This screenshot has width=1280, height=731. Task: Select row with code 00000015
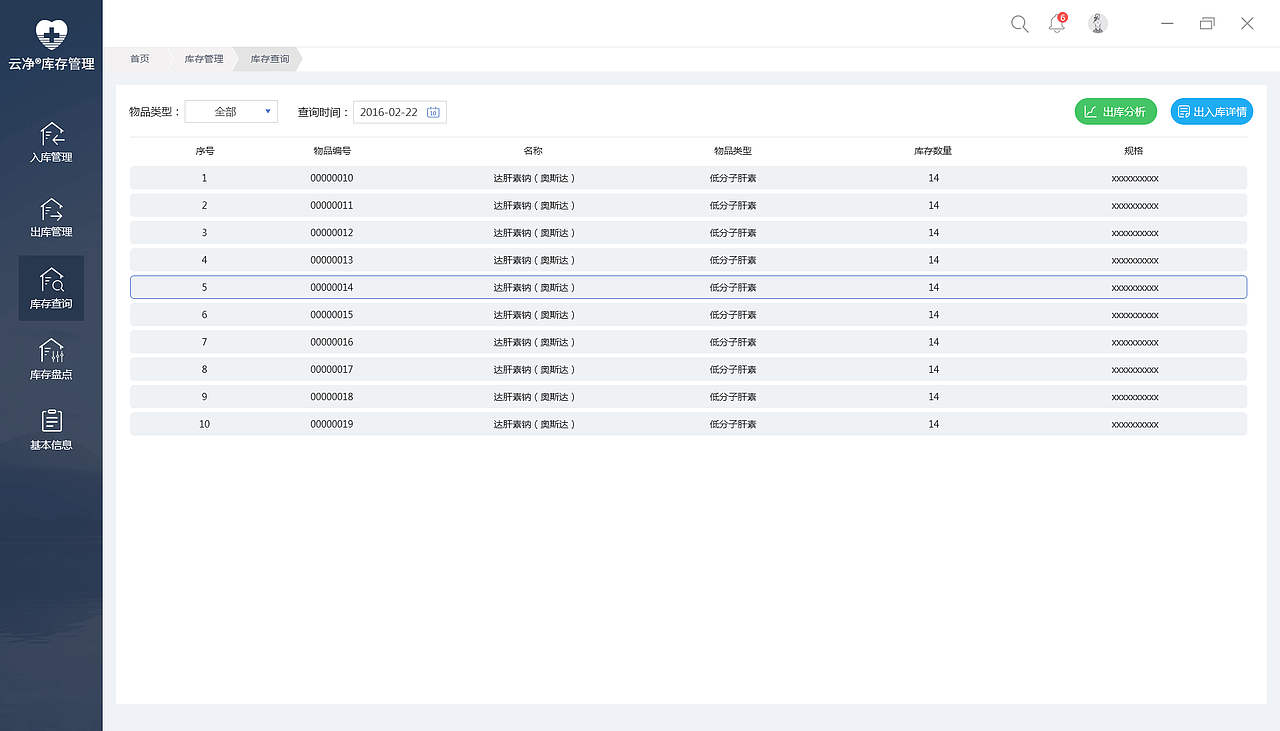688,314
